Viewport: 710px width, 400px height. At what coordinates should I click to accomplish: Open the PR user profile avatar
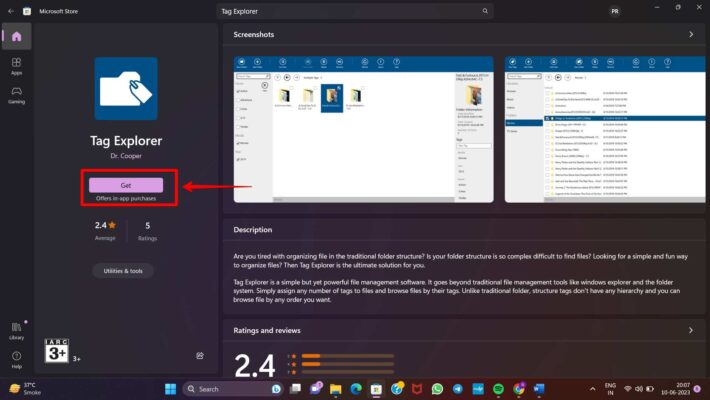coord(614,11)
